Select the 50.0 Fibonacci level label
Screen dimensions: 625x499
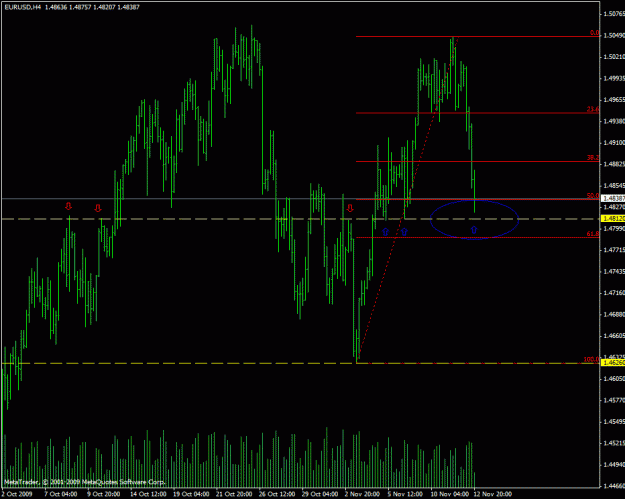click(x=593, y=196)
